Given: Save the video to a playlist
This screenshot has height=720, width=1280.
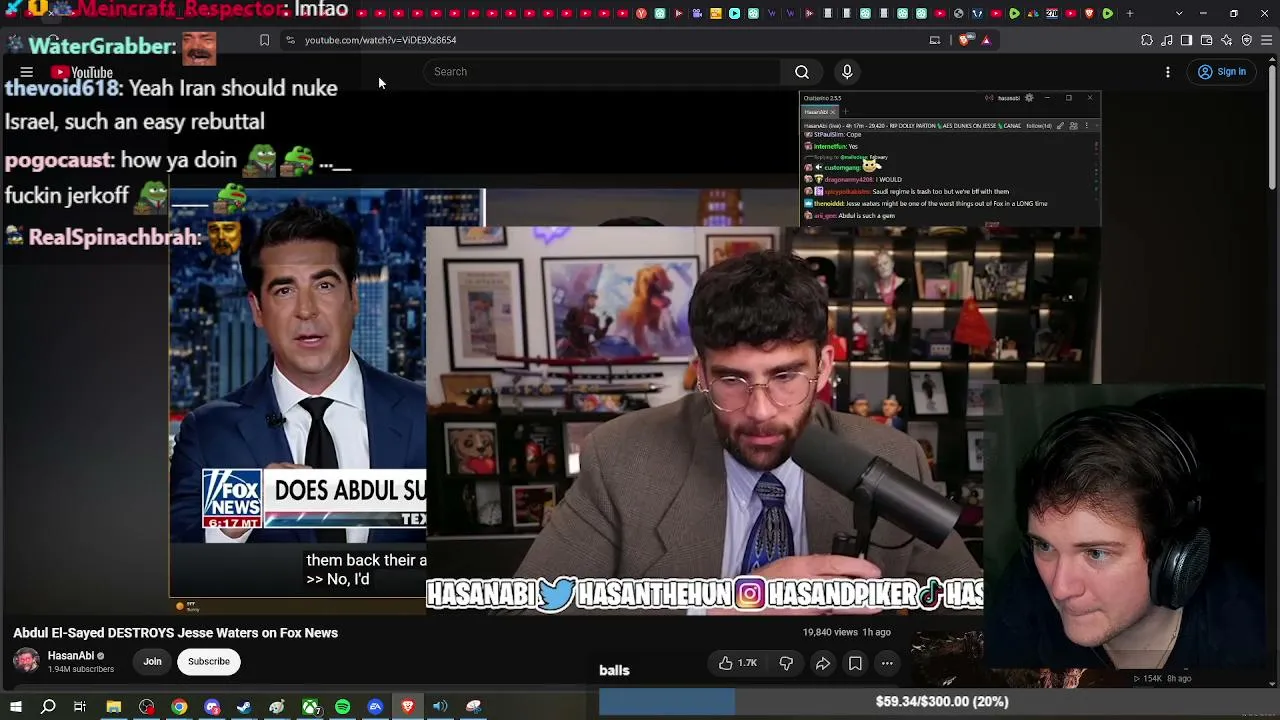Looking at the screenshot, I should point(855,663).
